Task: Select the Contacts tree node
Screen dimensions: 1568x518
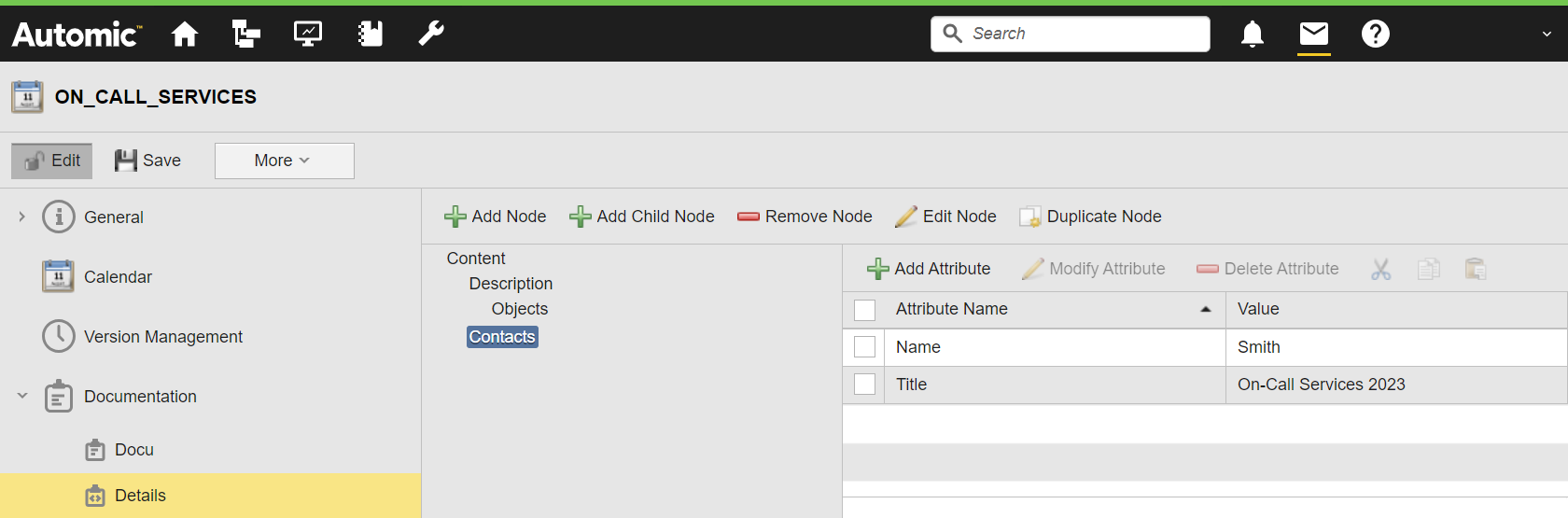Action: click(502, 337)
